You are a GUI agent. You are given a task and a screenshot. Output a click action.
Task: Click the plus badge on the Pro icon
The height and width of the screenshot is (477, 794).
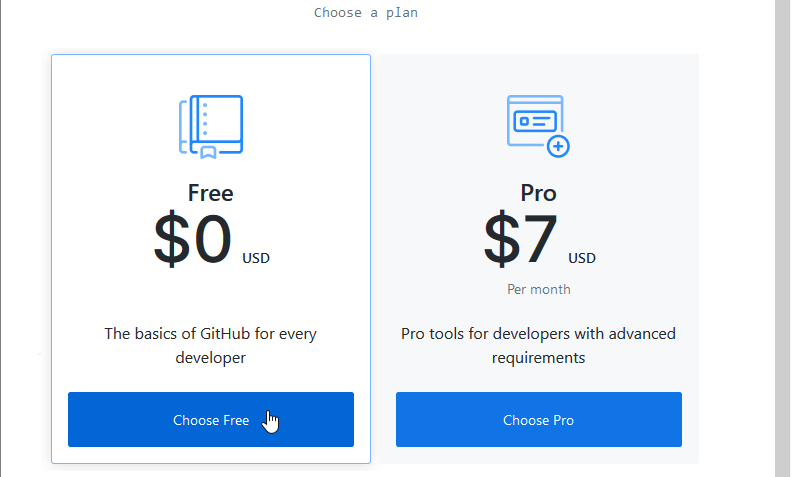point(558,146)
